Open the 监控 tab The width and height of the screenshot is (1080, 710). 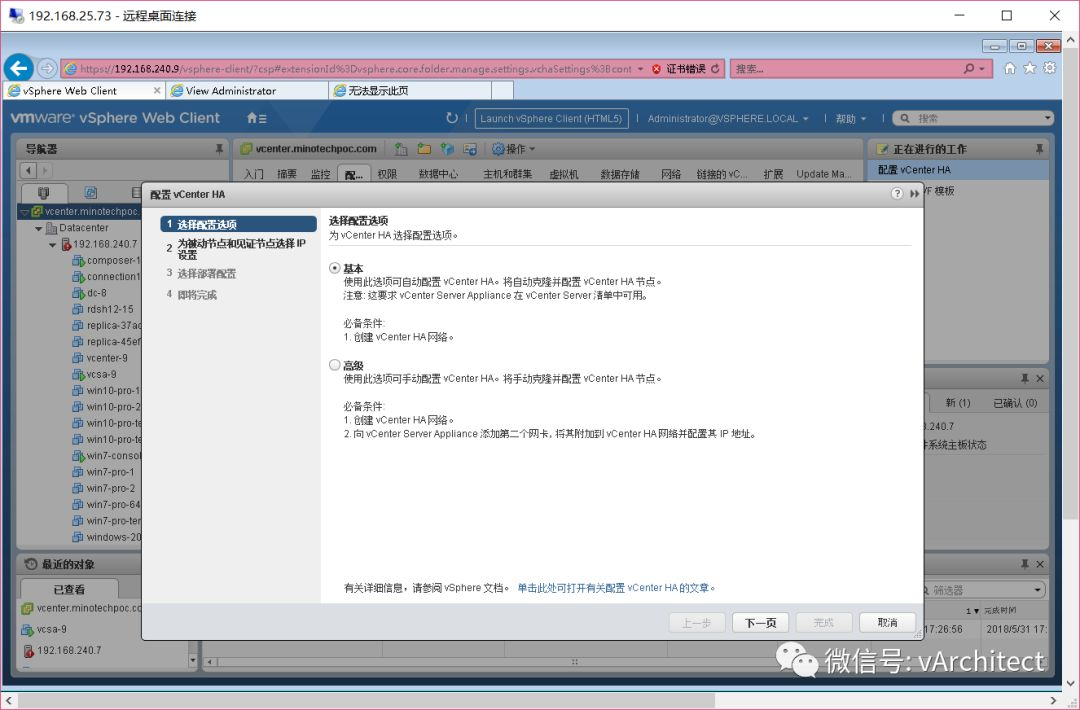coord(320,174)
